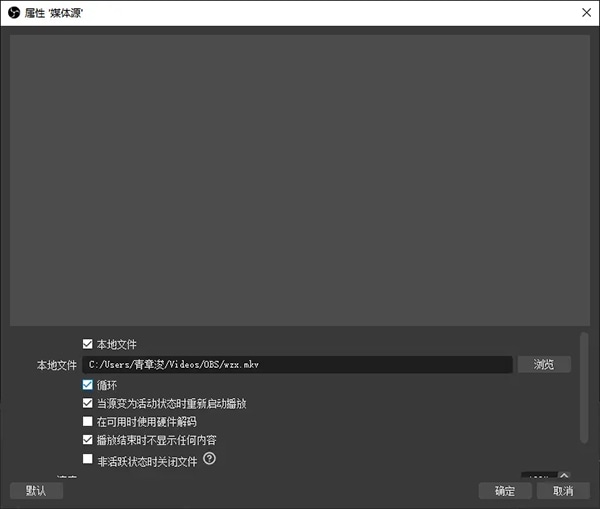Click the 本地文件 label beside the path field
Viewport: 600px width, 509px height.
click(x=57, y=365)
